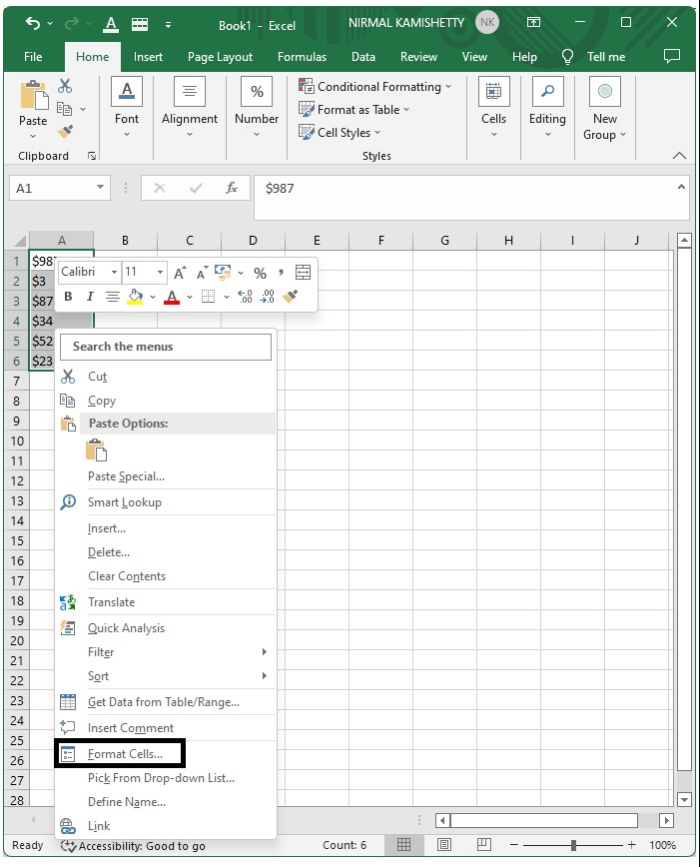Open the Formulas ribbon tab
Image resolution: width=700 pixels, height=867 pixels.
tap(302, 57)
